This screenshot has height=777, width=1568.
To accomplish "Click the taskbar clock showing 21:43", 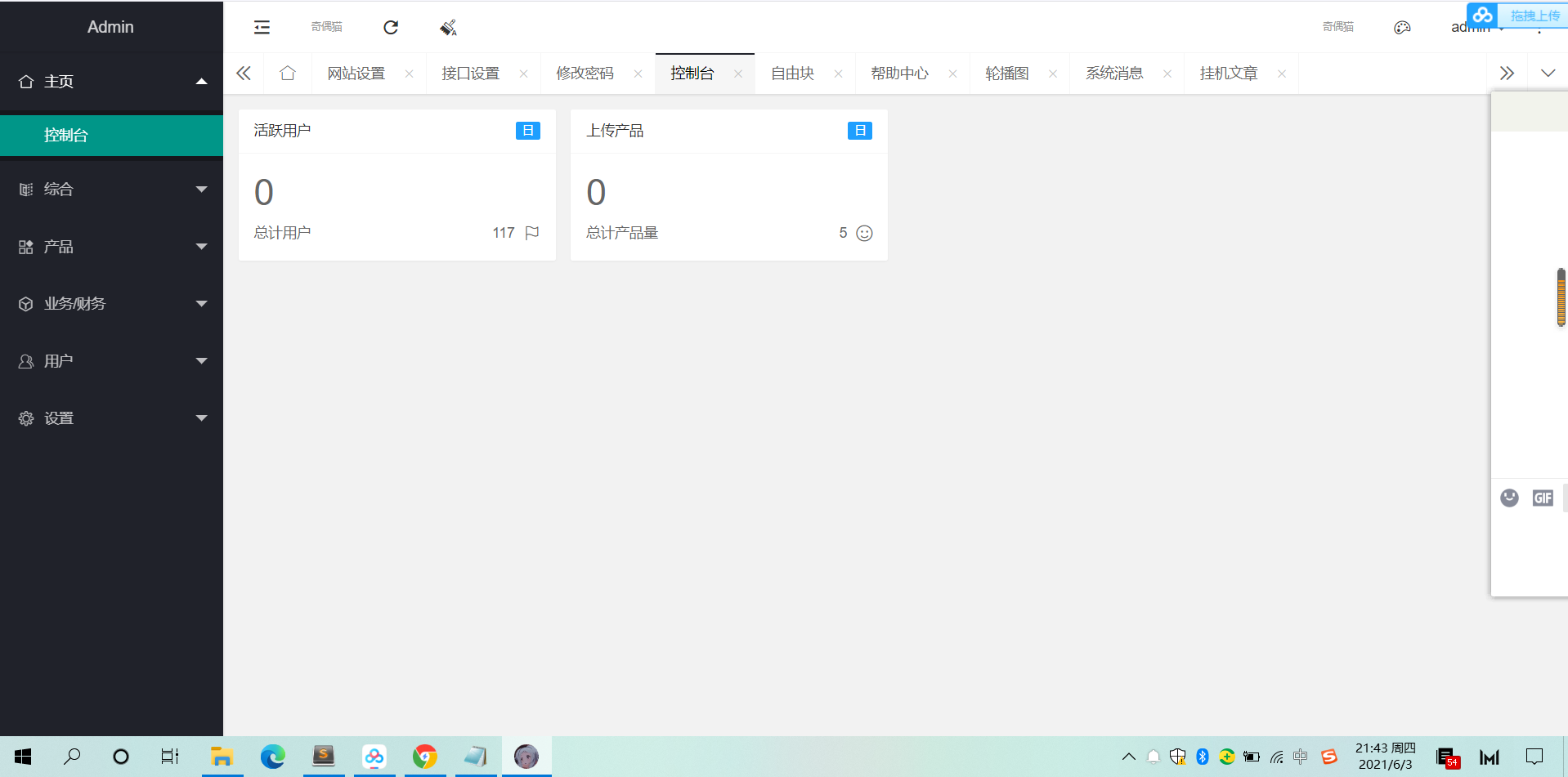I will pos(1386,757).
